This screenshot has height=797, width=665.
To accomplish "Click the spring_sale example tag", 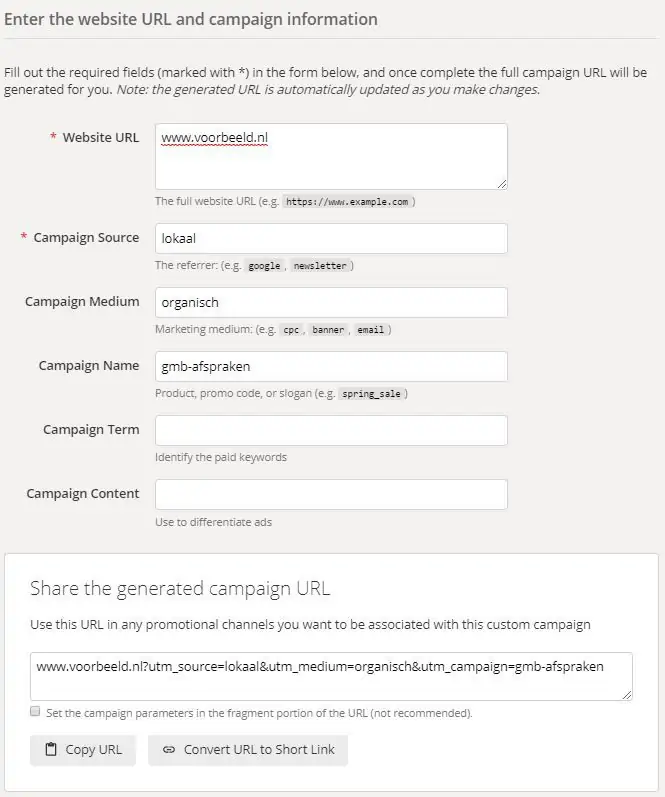I will coord(371,394).
